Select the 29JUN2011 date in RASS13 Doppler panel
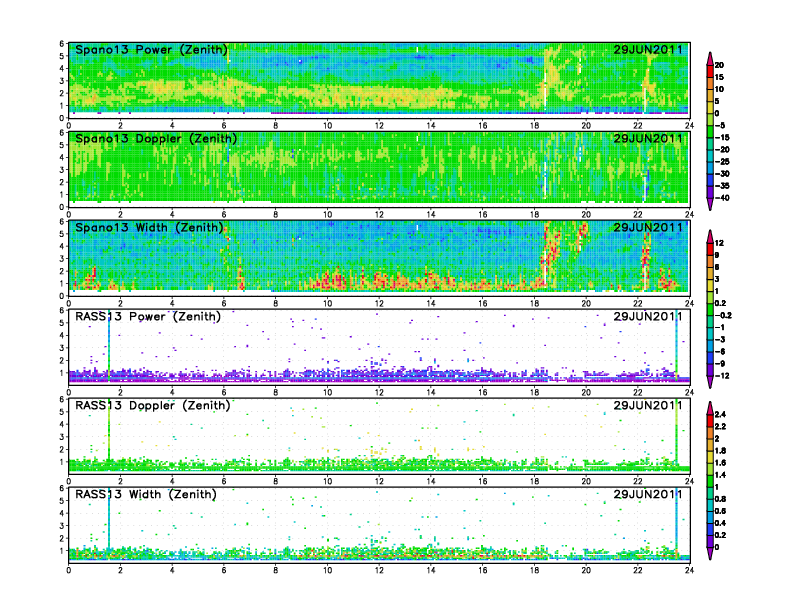 [648, 405]
